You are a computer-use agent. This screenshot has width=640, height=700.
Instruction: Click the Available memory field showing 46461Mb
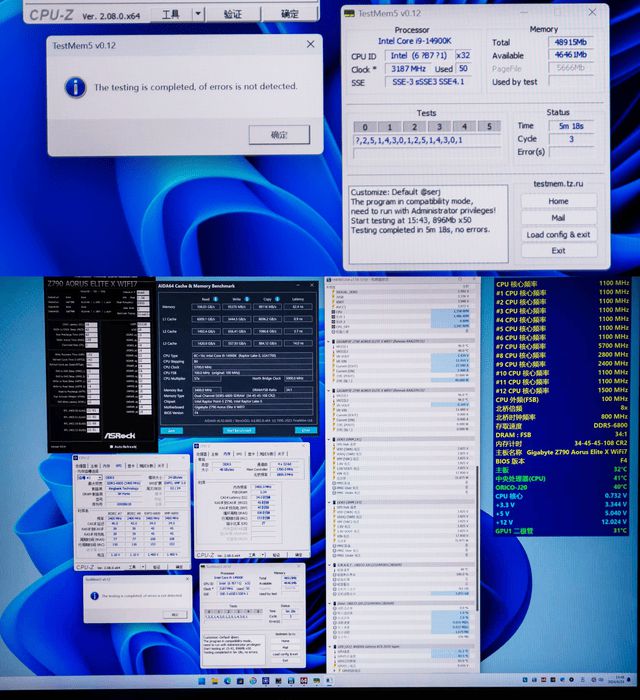[571, 55]
